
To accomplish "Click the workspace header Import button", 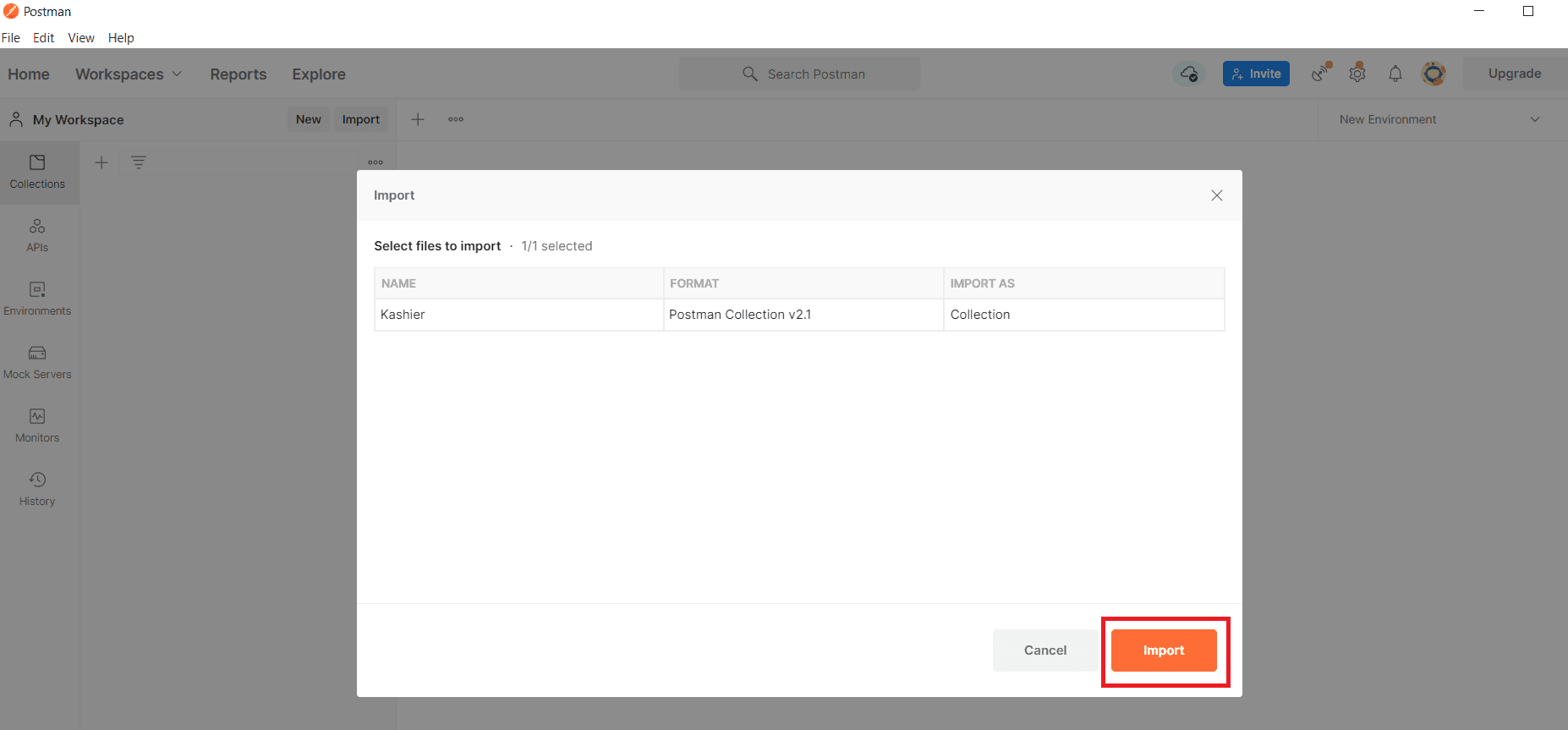I will tap(361, 119).
